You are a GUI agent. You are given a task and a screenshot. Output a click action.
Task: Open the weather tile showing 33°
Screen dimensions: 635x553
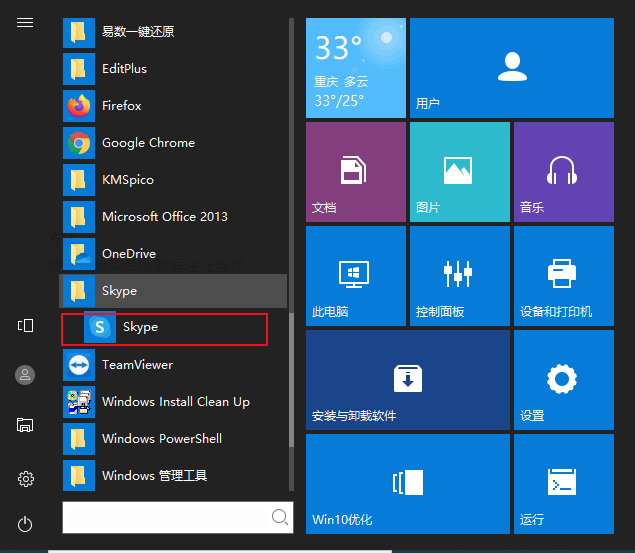pyautogui.click(x=356, y=68)
